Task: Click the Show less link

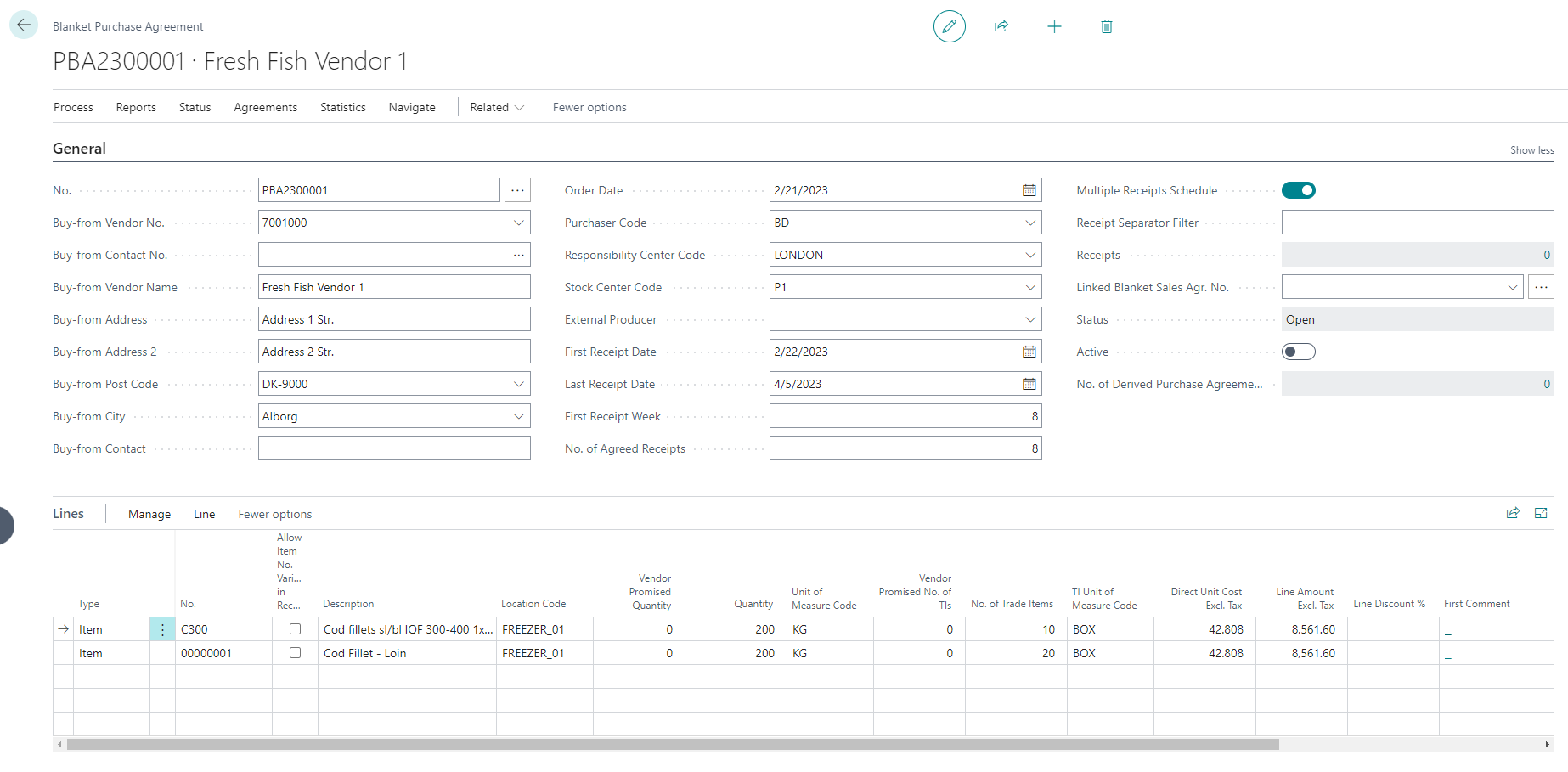Action: (x=1531, y=150)
